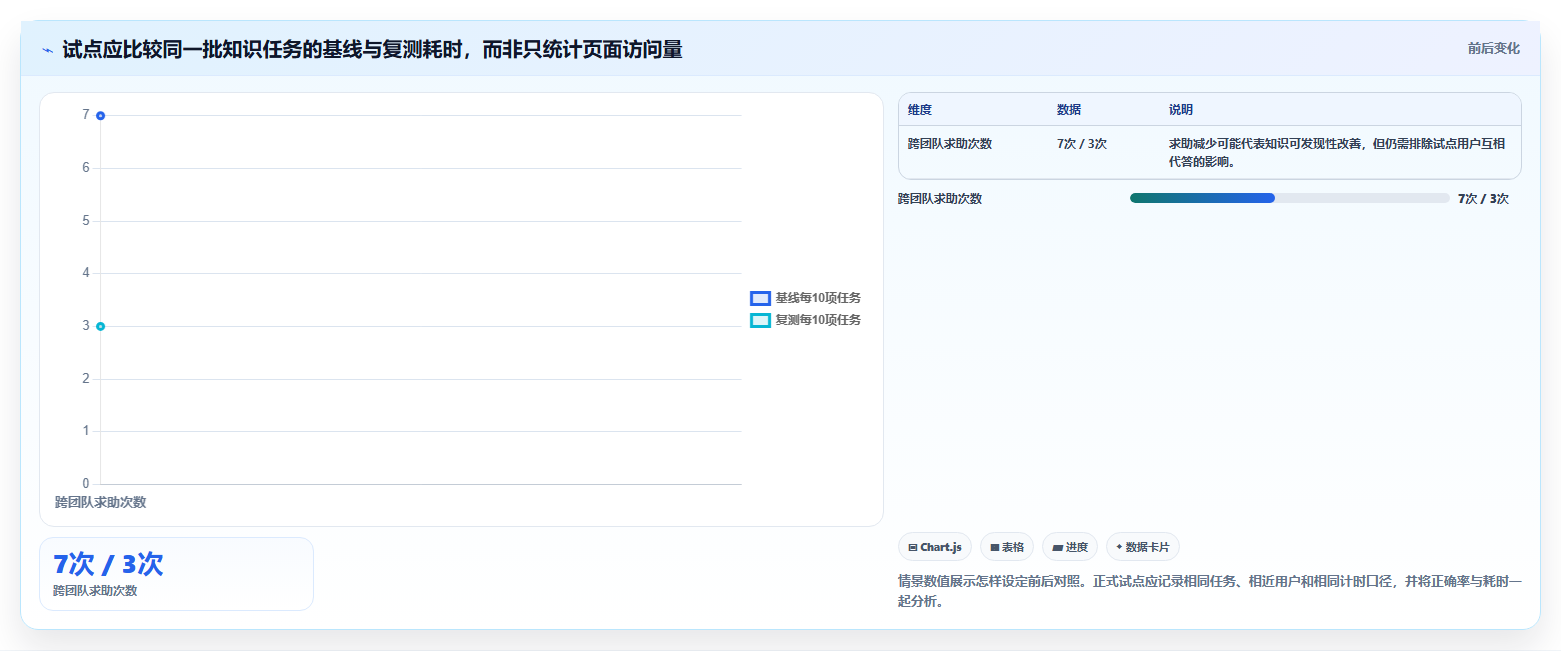Click the 说明 column header
Image resolution: width=1561 pixels, height=651 pixels.
tap(1181, 110)
